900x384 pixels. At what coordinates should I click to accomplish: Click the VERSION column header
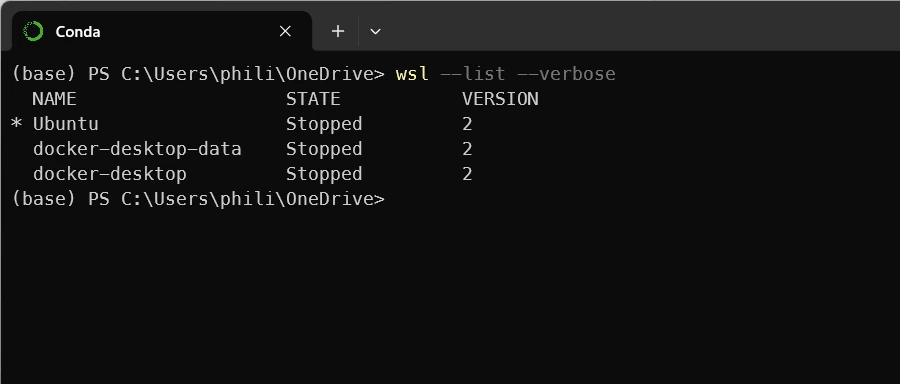(x=500, y=99)
